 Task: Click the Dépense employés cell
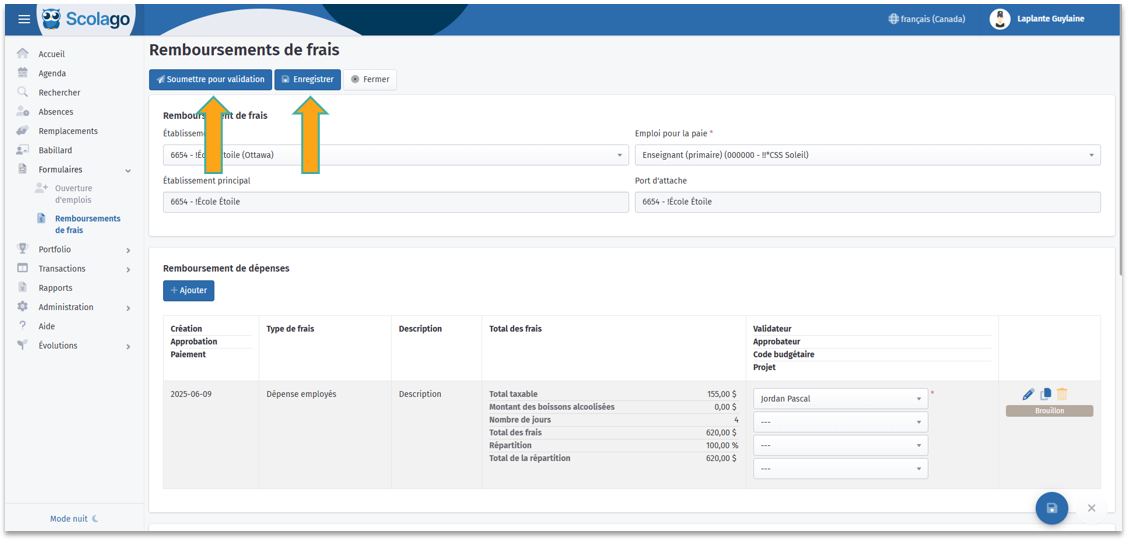[x=301, y=395]
